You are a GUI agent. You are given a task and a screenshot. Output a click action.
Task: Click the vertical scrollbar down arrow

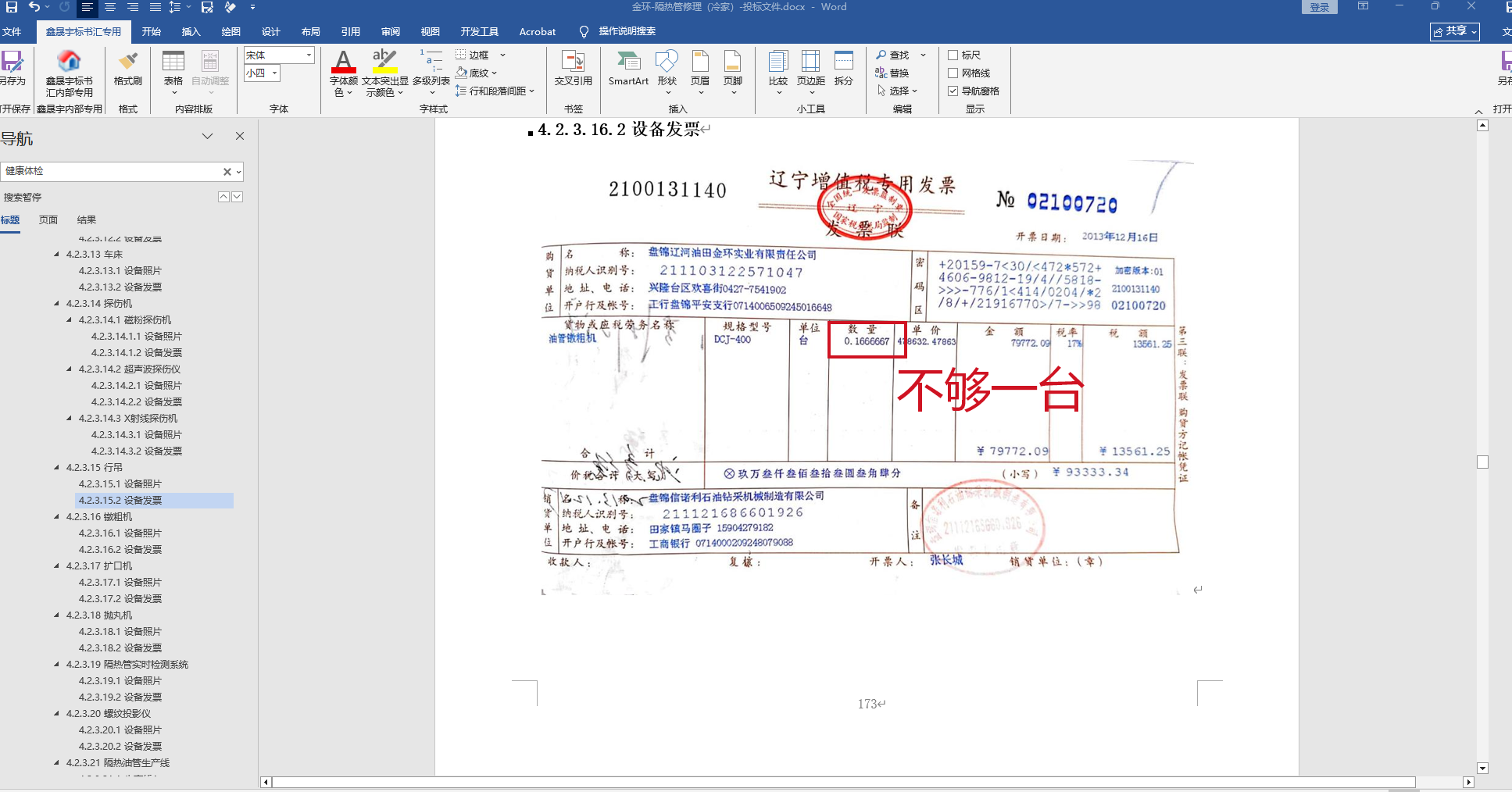tap(1482, 768)
